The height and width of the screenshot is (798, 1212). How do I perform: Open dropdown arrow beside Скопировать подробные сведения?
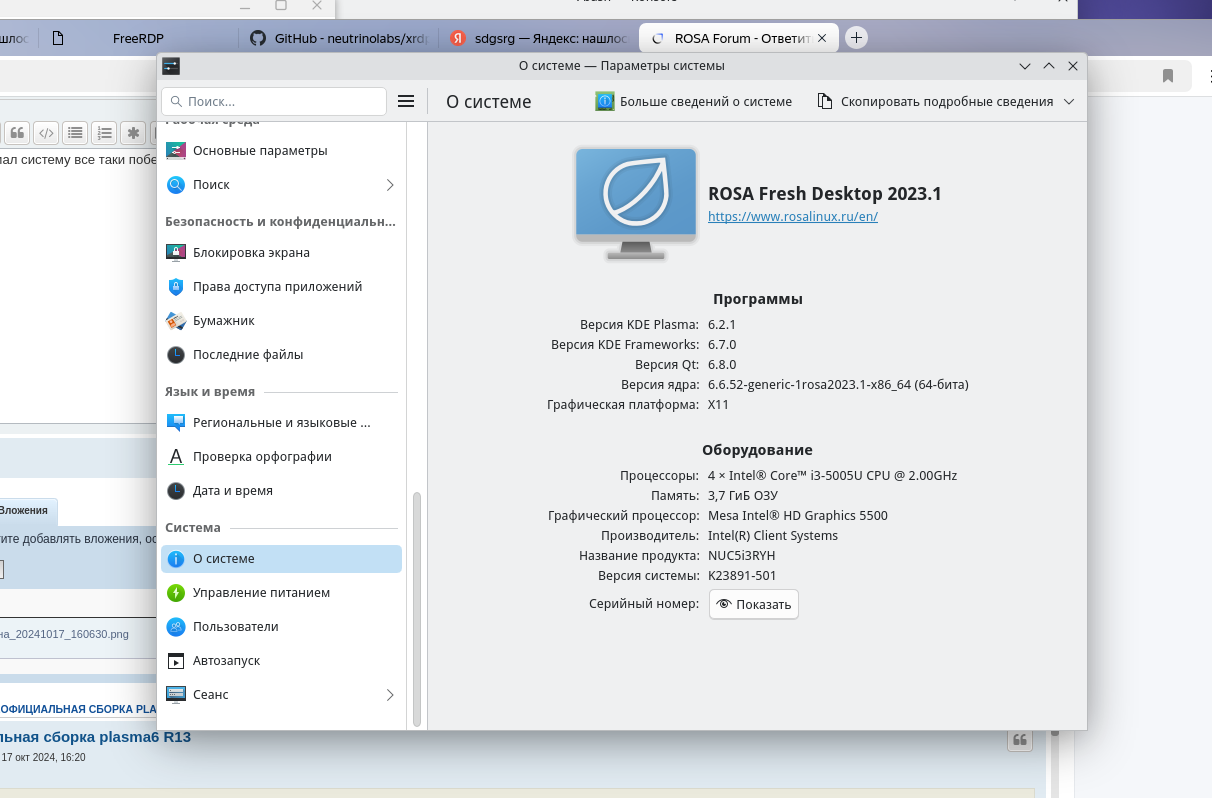(1069, 101)
